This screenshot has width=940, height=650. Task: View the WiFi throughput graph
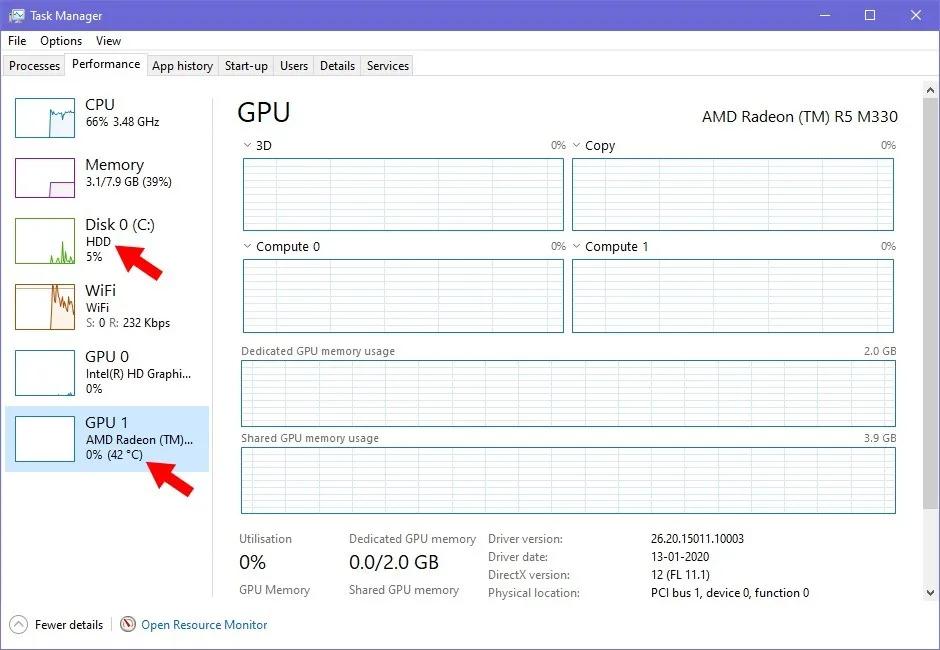pyautogui.click(x=44, y=305)
